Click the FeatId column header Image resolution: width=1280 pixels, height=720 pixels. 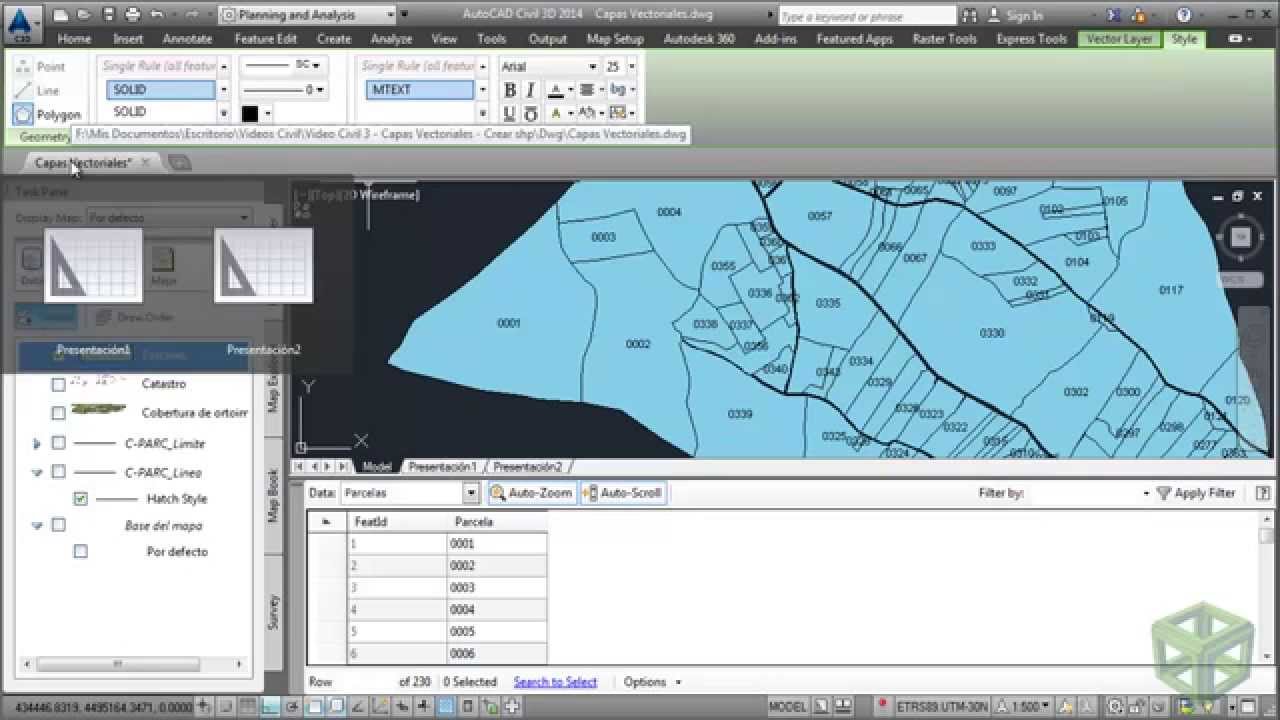(x=397, y=522)
